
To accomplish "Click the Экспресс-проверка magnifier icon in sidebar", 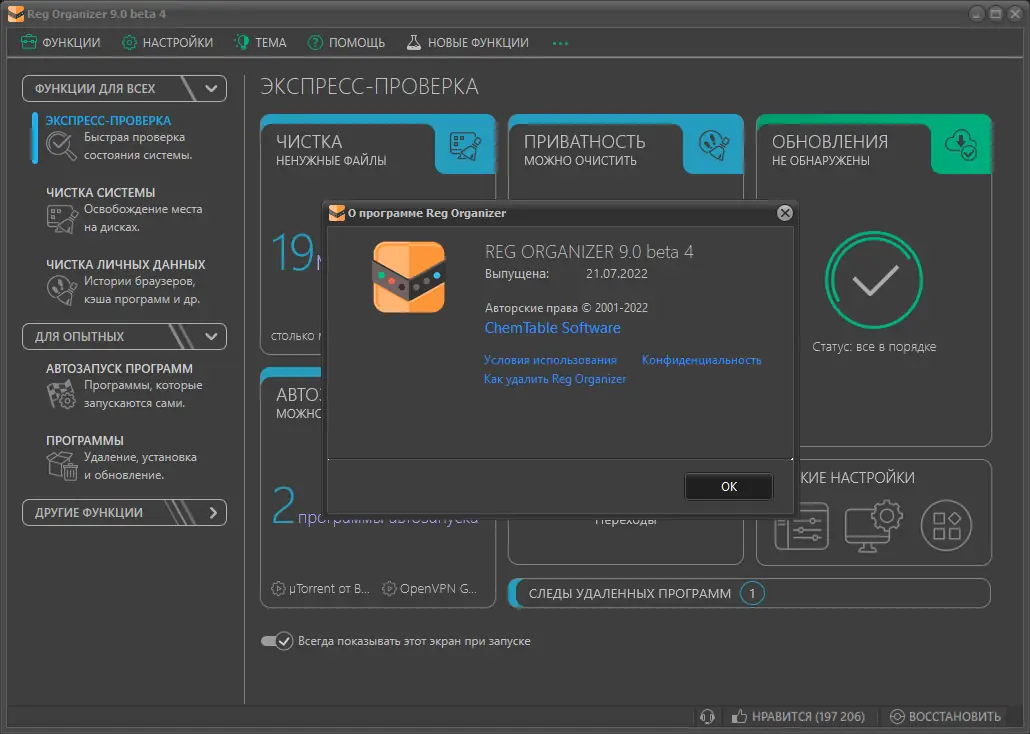I will point(61,145).
